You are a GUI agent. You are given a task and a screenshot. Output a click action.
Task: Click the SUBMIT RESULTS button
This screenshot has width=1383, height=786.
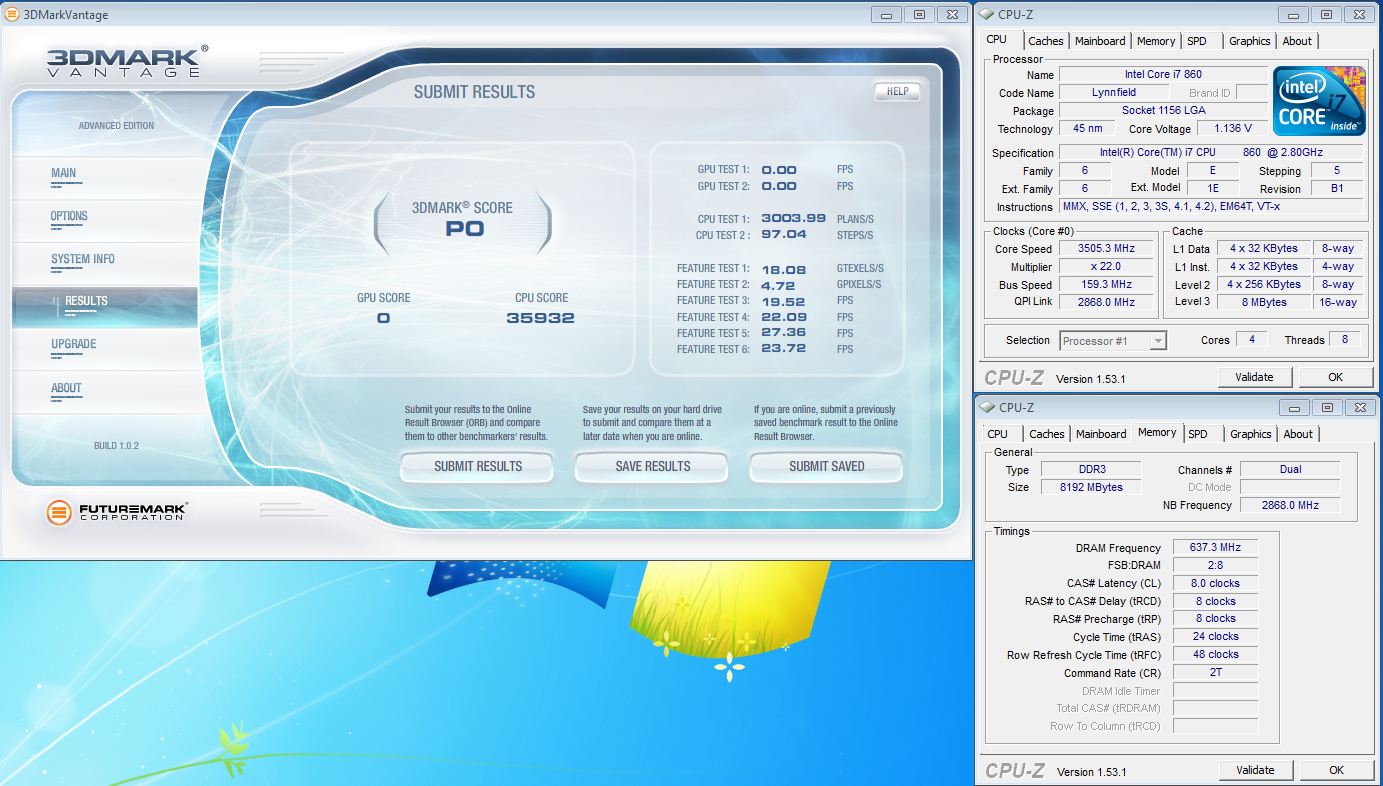pyautogui.click(x=478, y=466)
